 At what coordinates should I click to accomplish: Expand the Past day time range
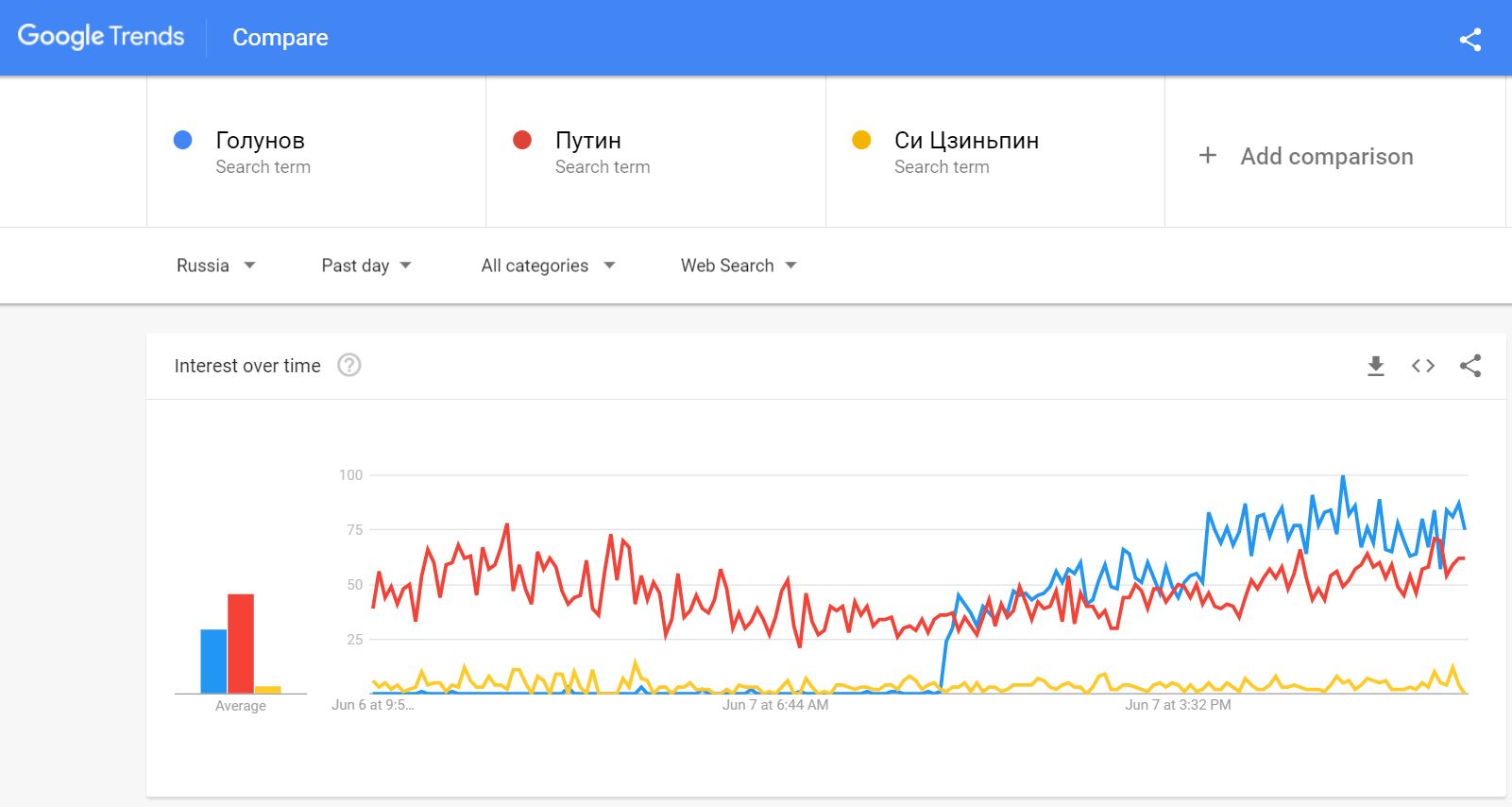click(365, 266)
